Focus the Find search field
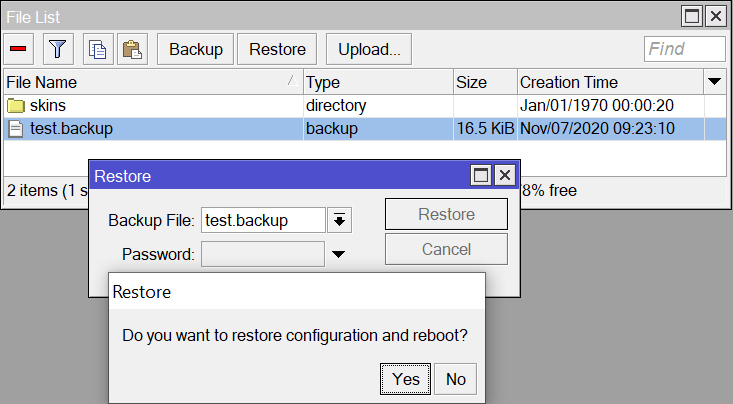Image resolution: width=733 pixels, height=404 pixels. [x=684, y=49]
